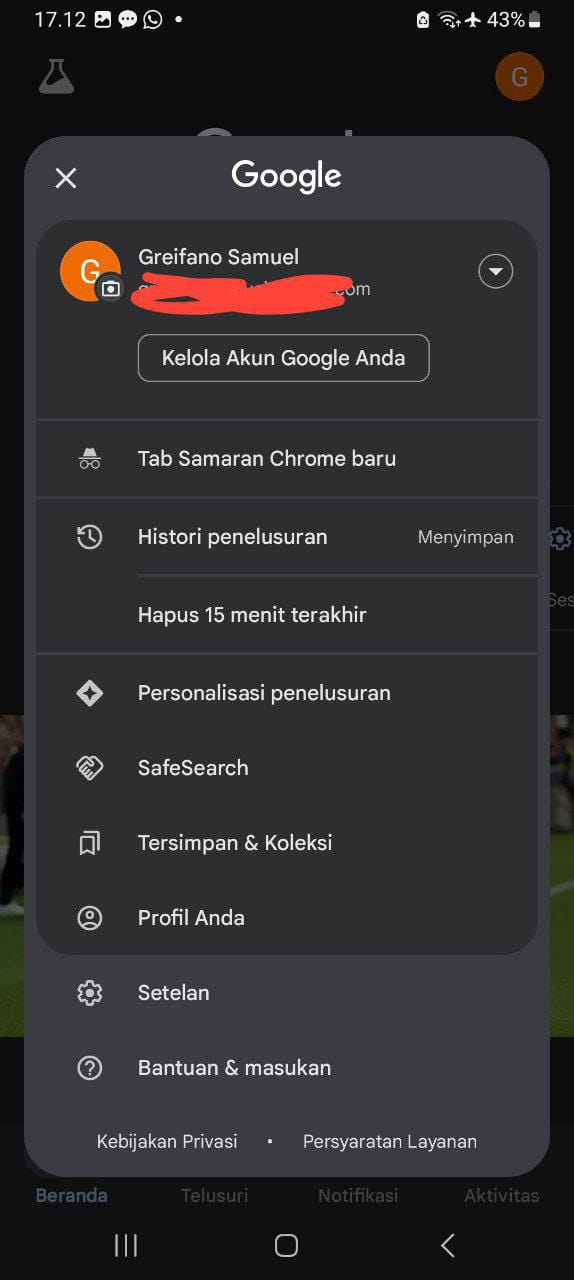Image resolution: width=574 pixels, height=1280 pixels.
Task: Open the Menyimpan history status
Action: (466, 537)
